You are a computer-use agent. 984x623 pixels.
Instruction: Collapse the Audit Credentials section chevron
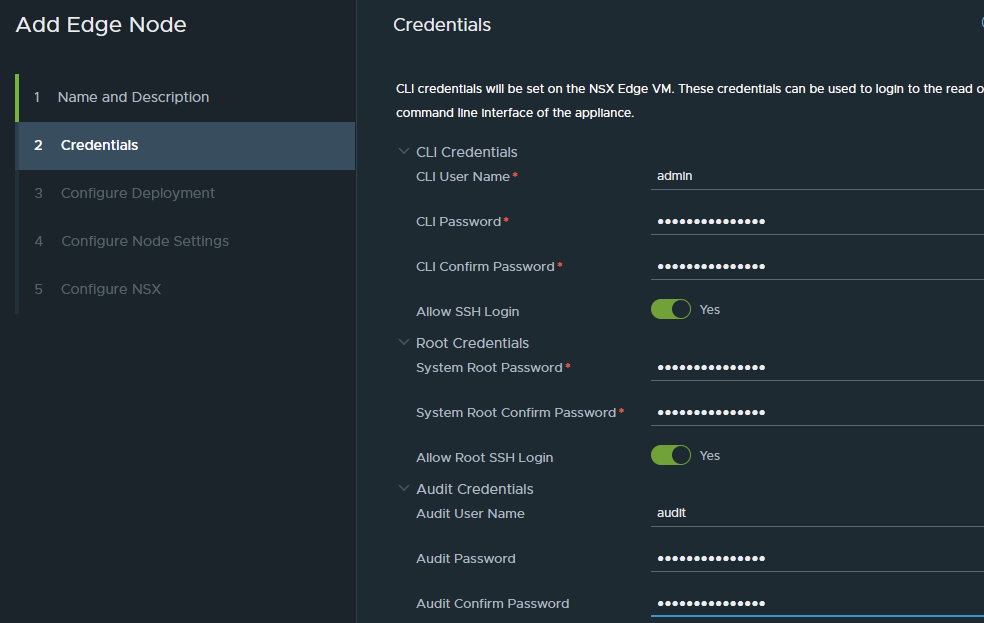point(404,489)
